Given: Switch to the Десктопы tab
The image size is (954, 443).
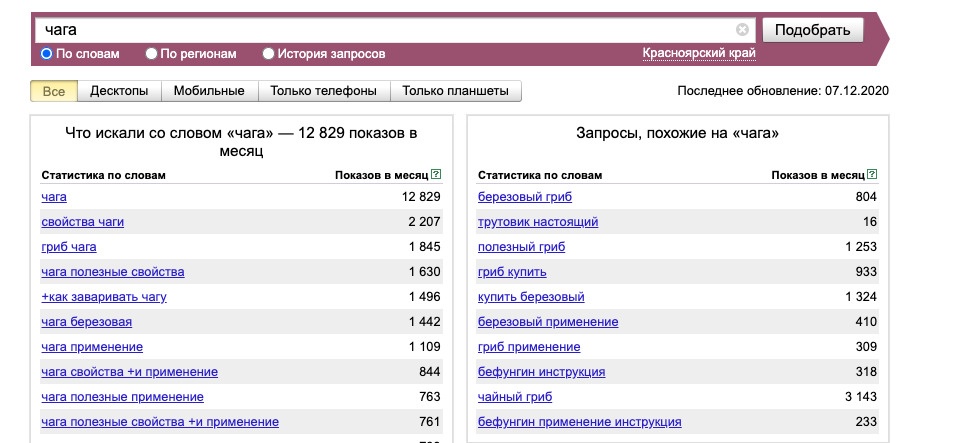Looking at the screenshot, I should pyautogui.click(x=119, y=91).
